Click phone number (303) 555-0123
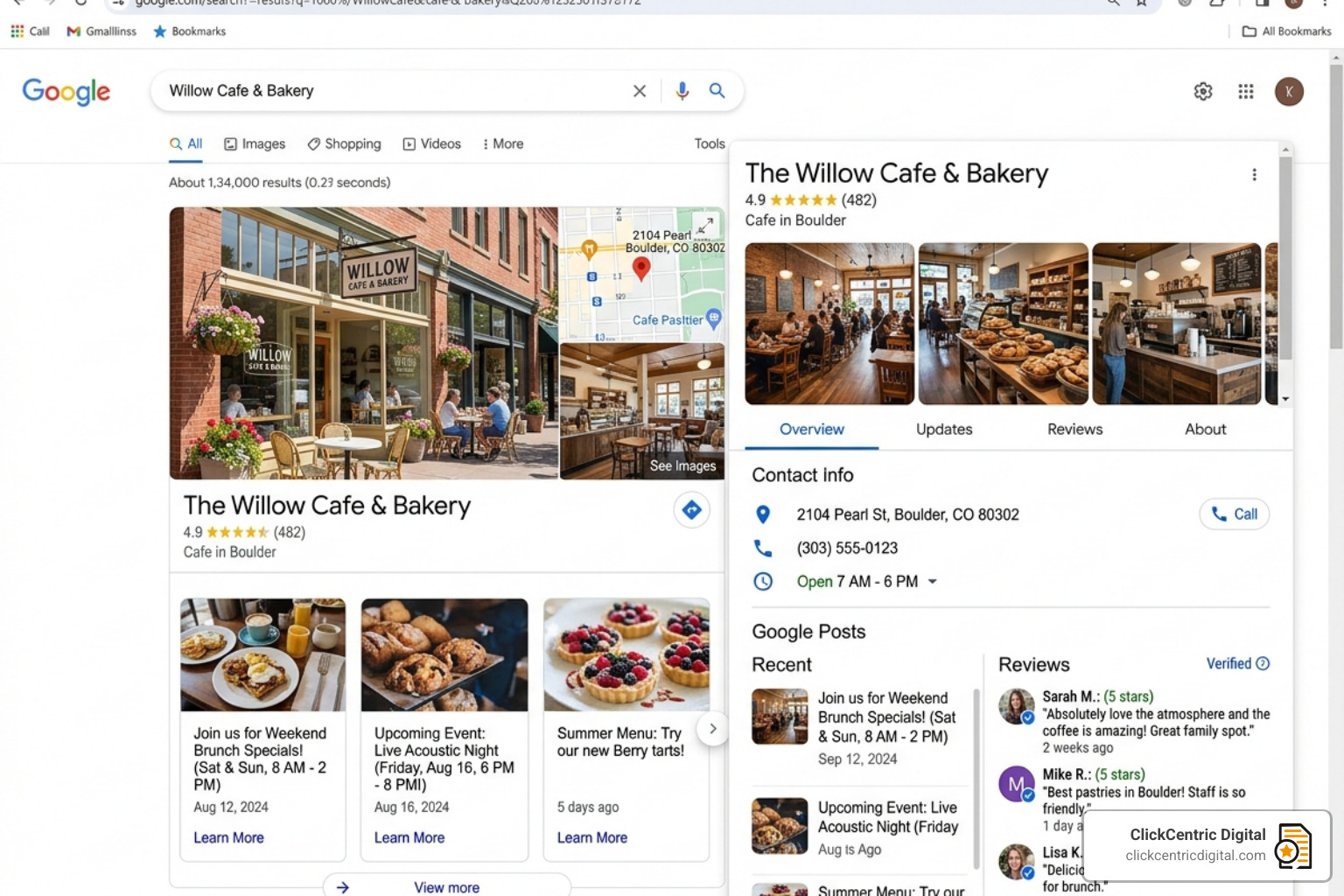Viewport: 1344px width, 896px height. 847,549
